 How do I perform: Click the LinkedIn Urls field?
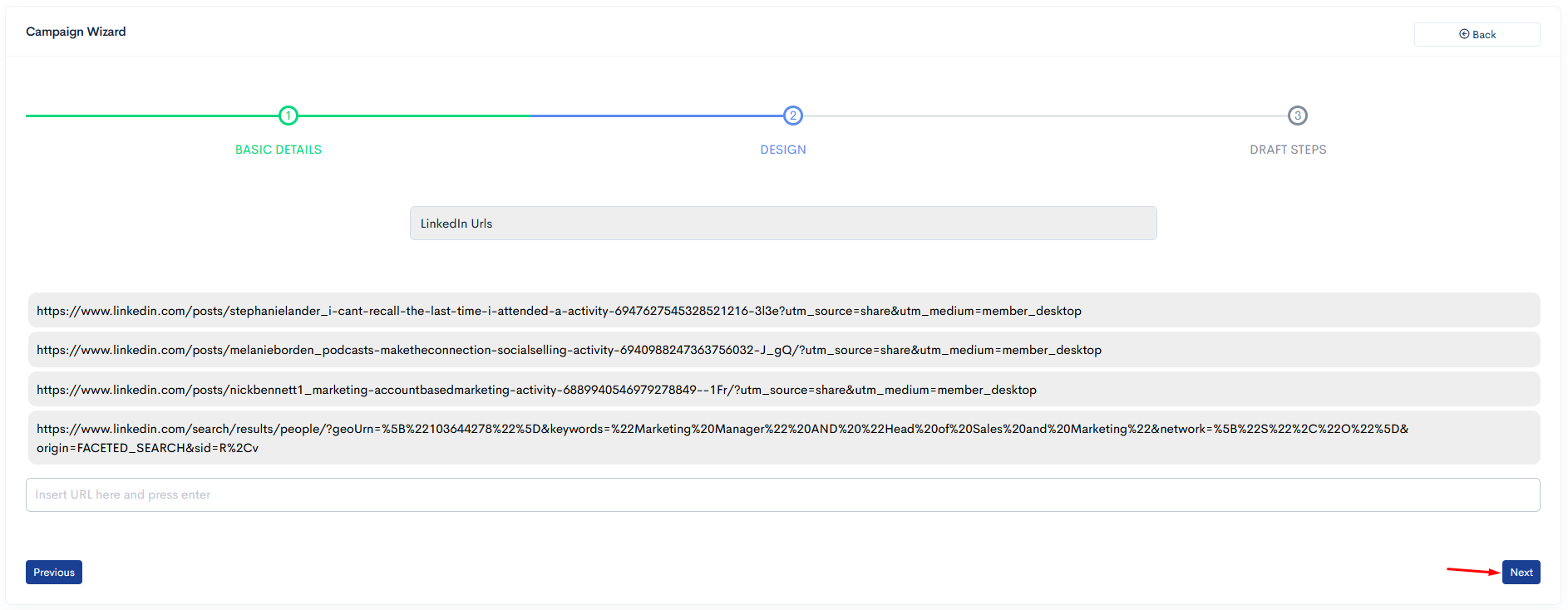tap(783, 224)
